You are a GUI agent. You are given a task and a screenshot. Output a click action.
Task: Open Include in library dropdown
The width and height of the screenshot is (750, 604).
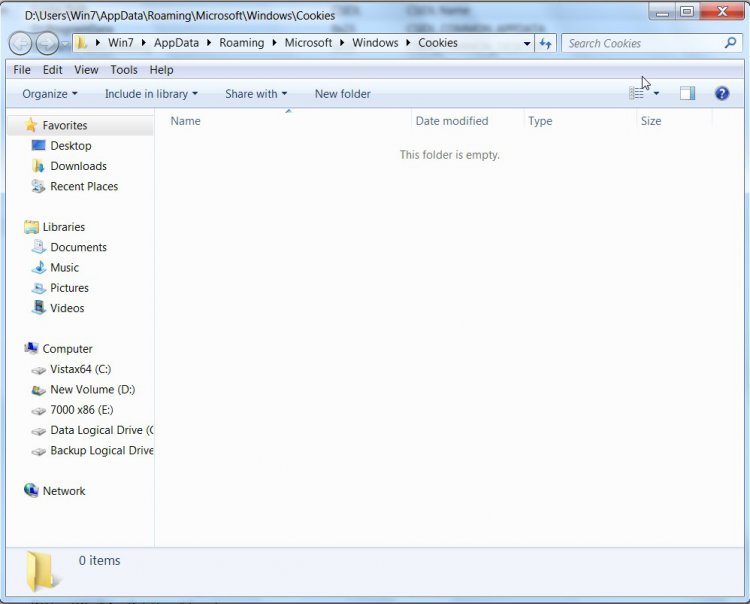click(x=151, y=94)
